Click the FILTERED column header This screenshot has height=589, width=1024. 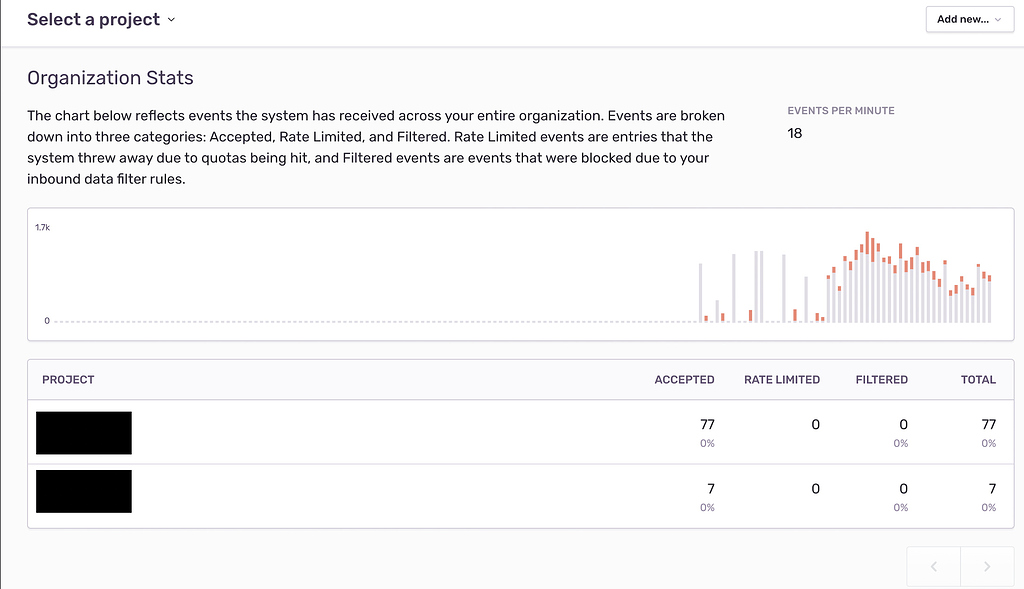[881, 380]
